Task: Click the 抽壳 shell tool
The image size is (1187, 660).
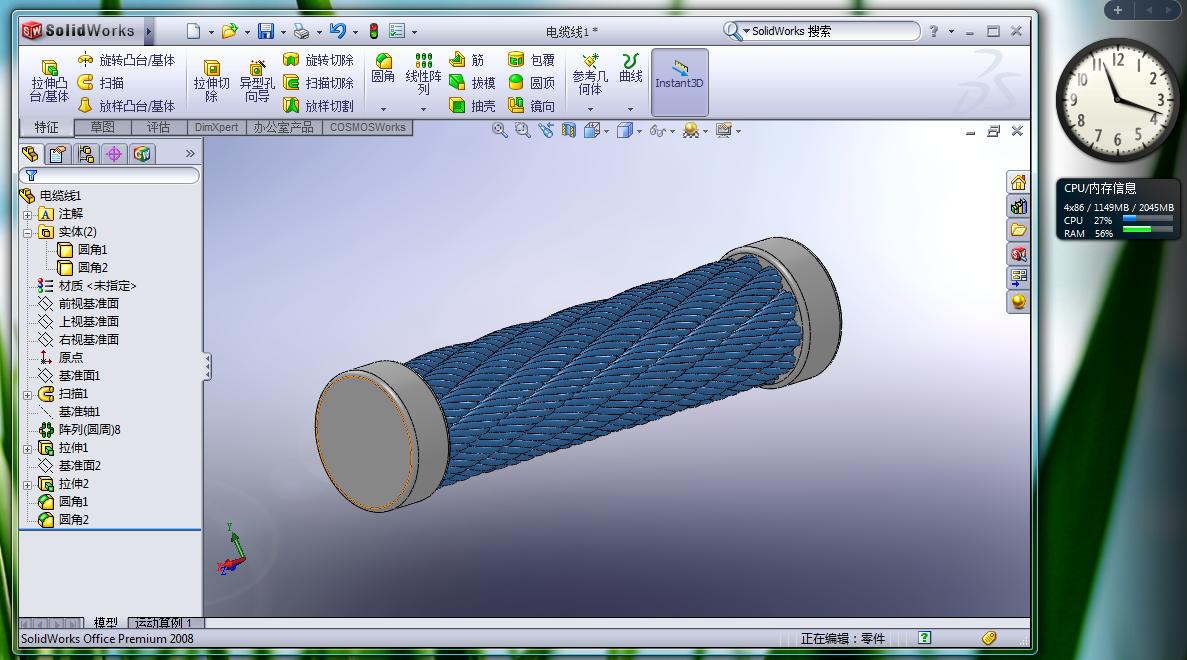Action: [x=472, y=106]
